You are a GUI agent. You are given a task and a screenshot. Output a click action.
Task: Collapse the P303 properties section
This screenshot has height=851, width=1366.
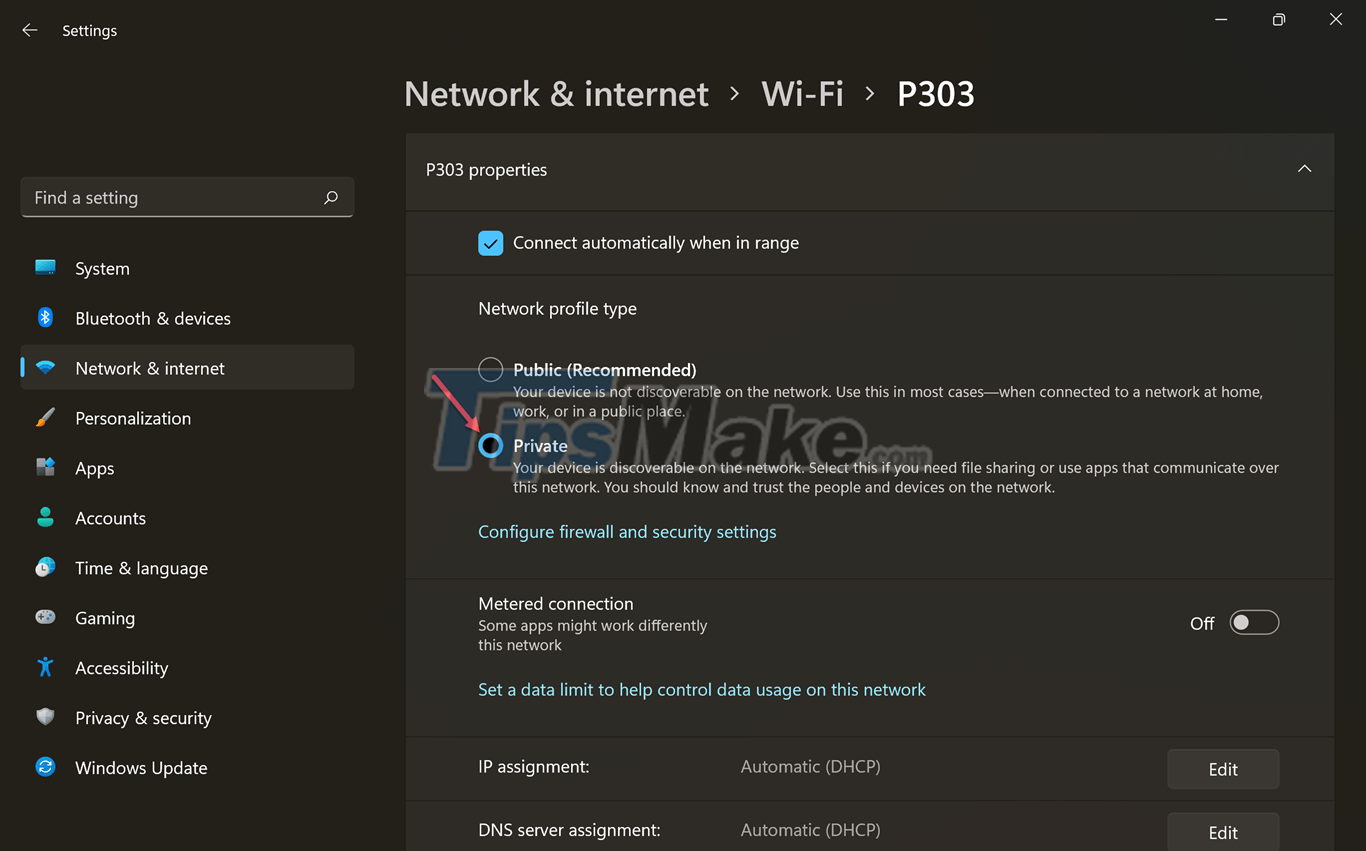(1304, 169)
